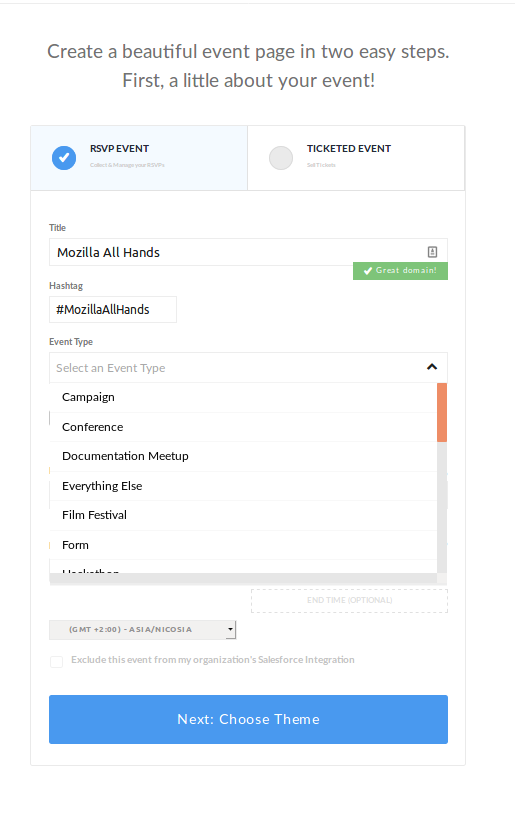Click the horizontal scrollbar under the event list

[243, 579]
